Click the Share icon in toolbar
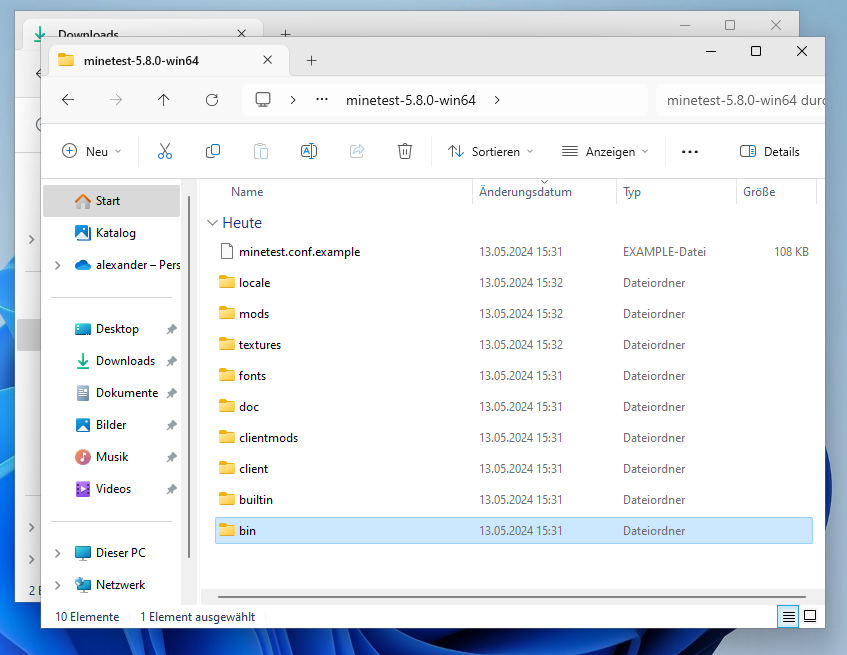847x655 pixels. click(x=357, y=151)
